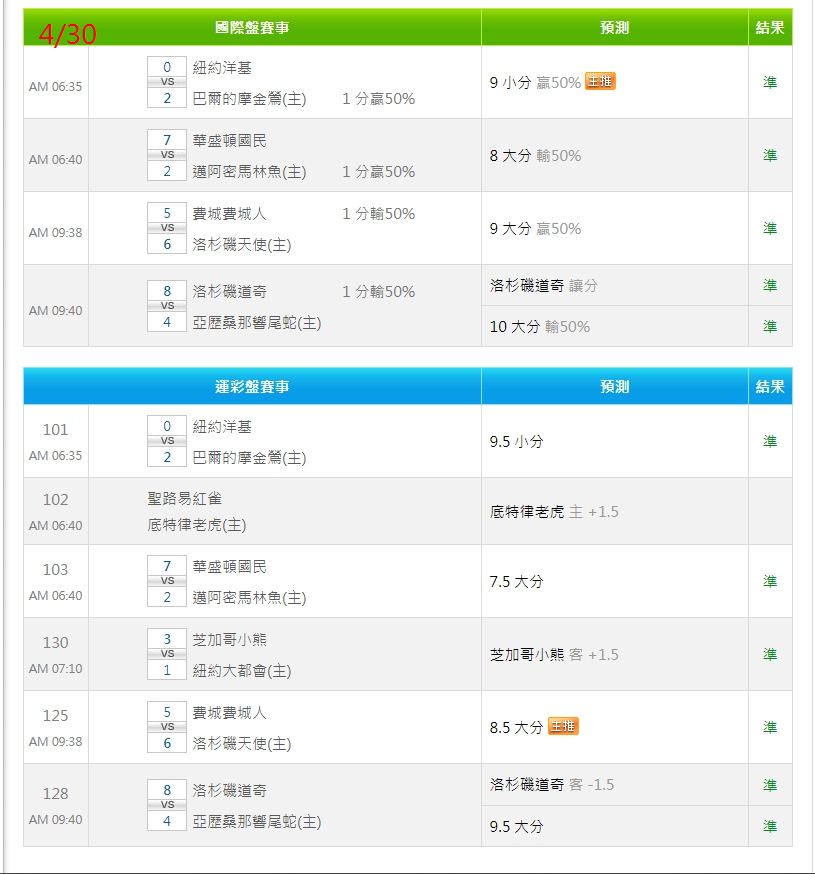
Task: Click 準 result for 洛杉磯道奇 讓分
Action: point(770,285)
